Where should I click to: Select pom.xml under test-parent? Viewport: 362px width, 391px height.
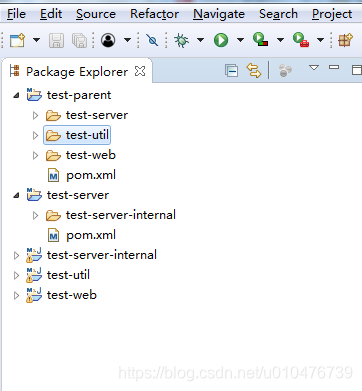91,175
